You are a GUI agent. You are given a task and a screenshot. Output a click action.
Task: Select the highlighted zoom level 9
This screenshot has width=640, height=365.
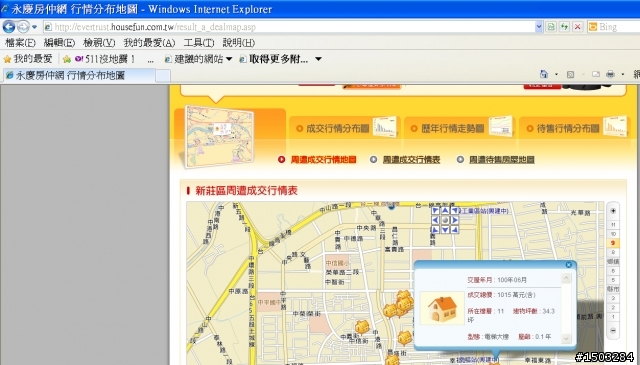(613, 243)
